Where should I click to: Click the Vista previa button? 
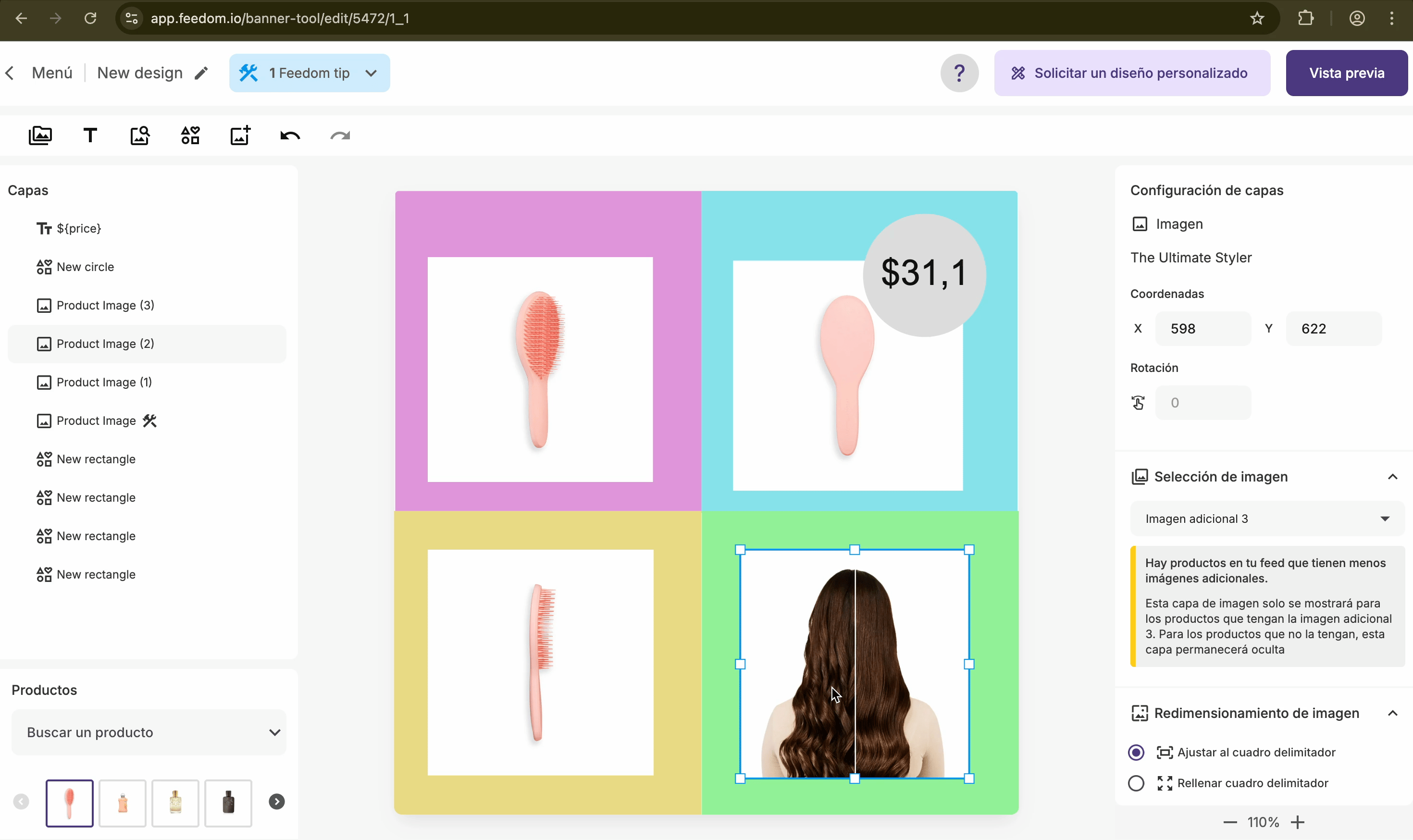tap(1346, 73)
